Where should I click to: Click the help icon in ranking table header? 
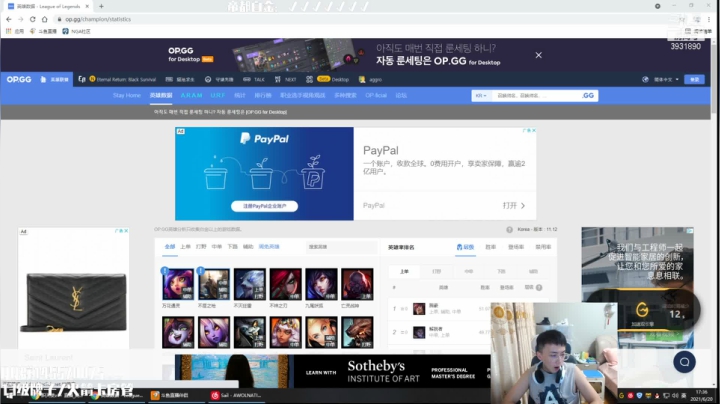[x=539, y=288]
